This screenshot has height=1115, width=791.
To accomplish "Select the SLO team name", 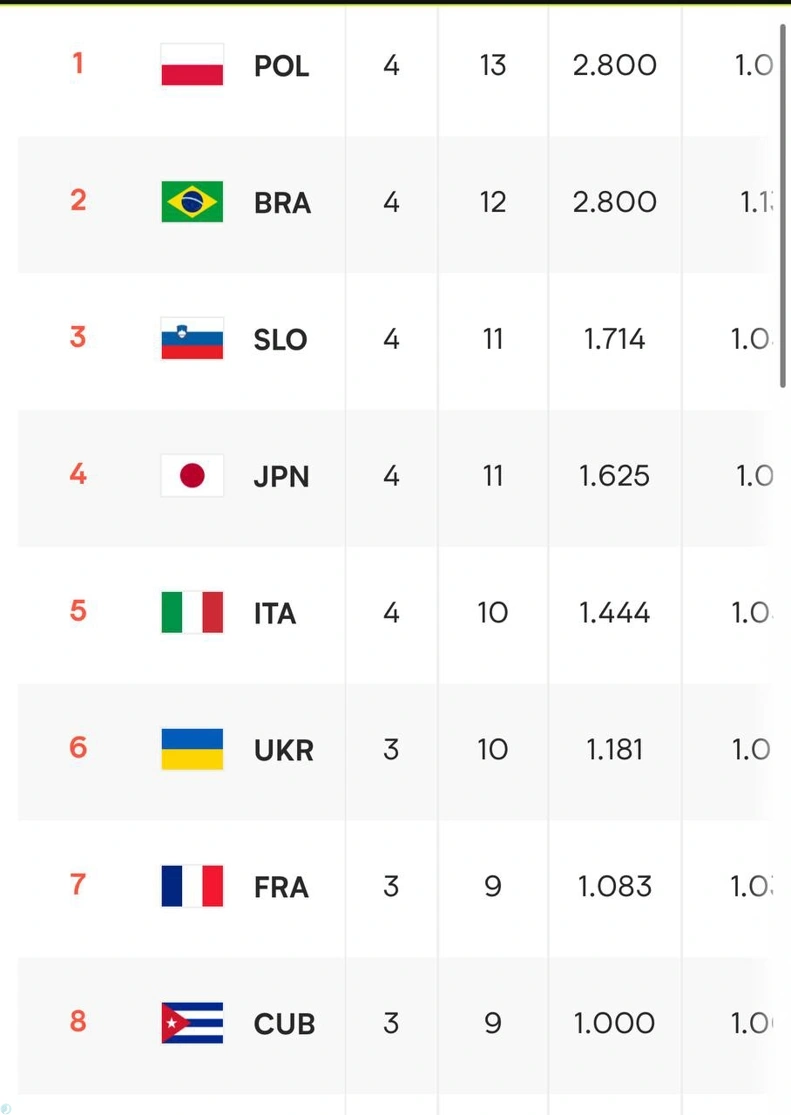I will coord(280,340).
